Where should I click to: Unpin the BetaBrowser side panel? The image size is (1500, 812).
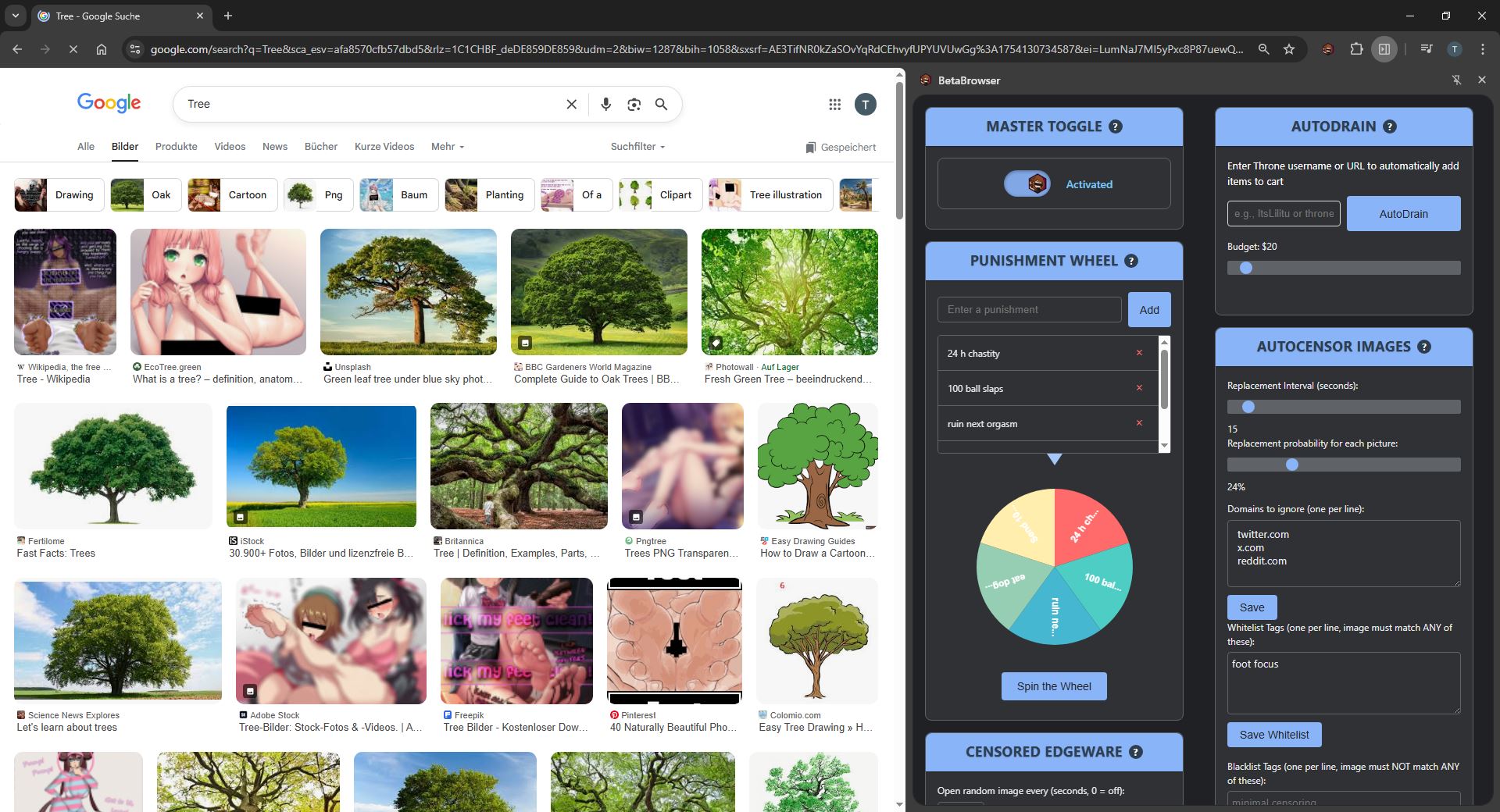(x=1456, y=80)
